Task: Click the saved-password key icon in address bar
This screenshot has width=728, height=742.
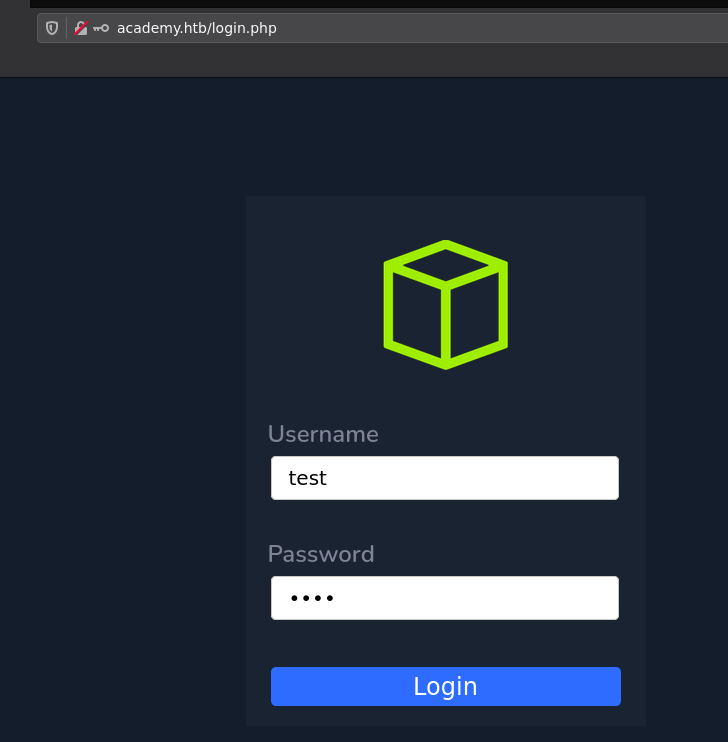Action: pos(101,28)
